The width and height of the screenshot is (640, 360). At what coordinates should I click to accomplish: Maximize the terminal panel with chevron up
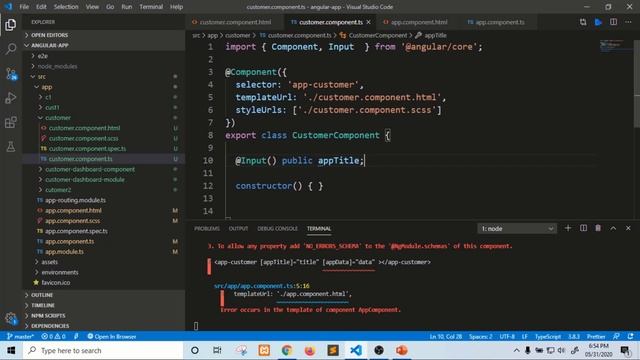coord(613,228)
